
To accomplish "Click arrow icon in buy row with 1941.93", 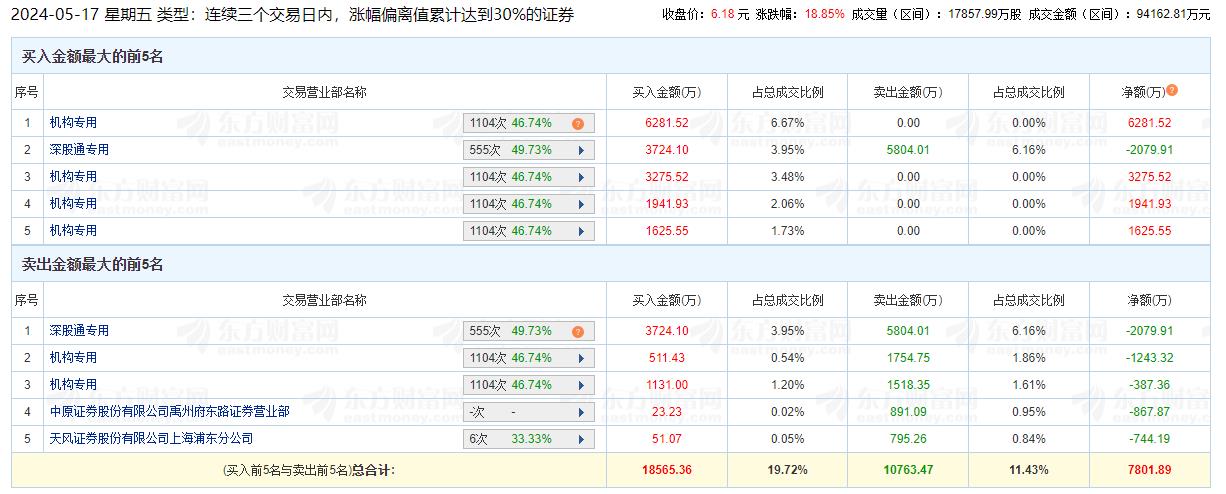I will tap(580, 205).
